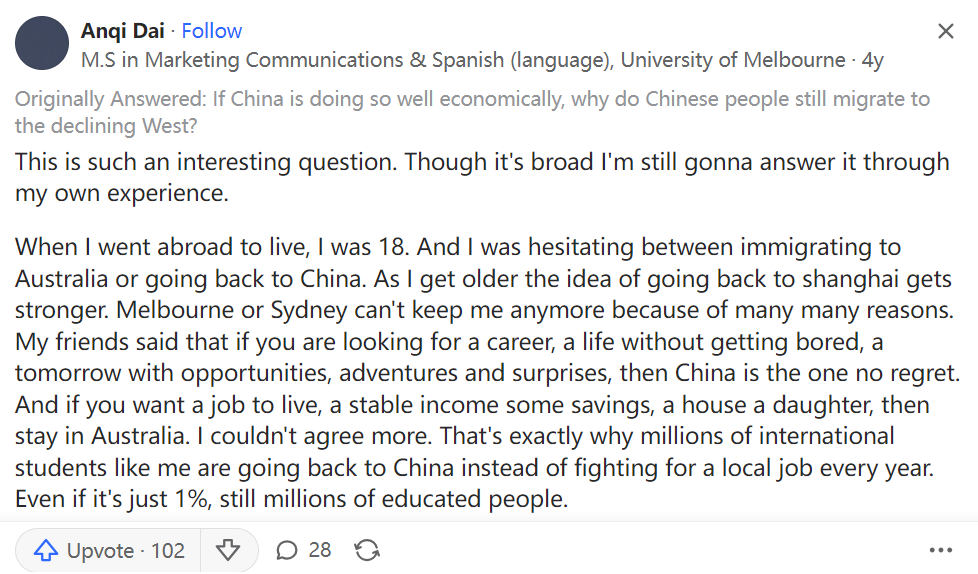Follow Anqi Dai
This screenshot has height=574, width=978.
[x=212, y=31]
